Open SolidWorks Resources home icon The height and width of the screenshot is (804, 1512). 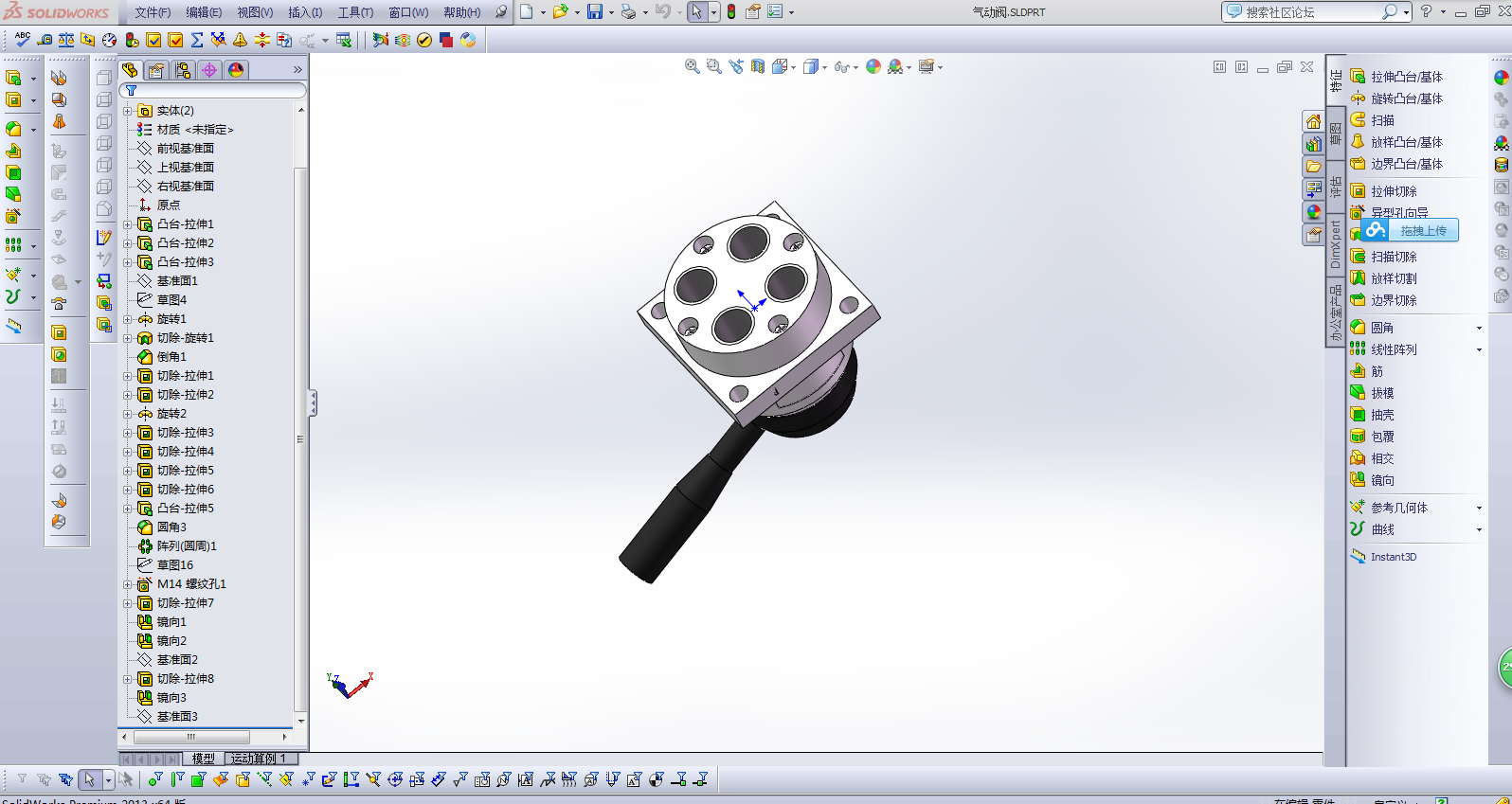click(x=1313, y=121)
